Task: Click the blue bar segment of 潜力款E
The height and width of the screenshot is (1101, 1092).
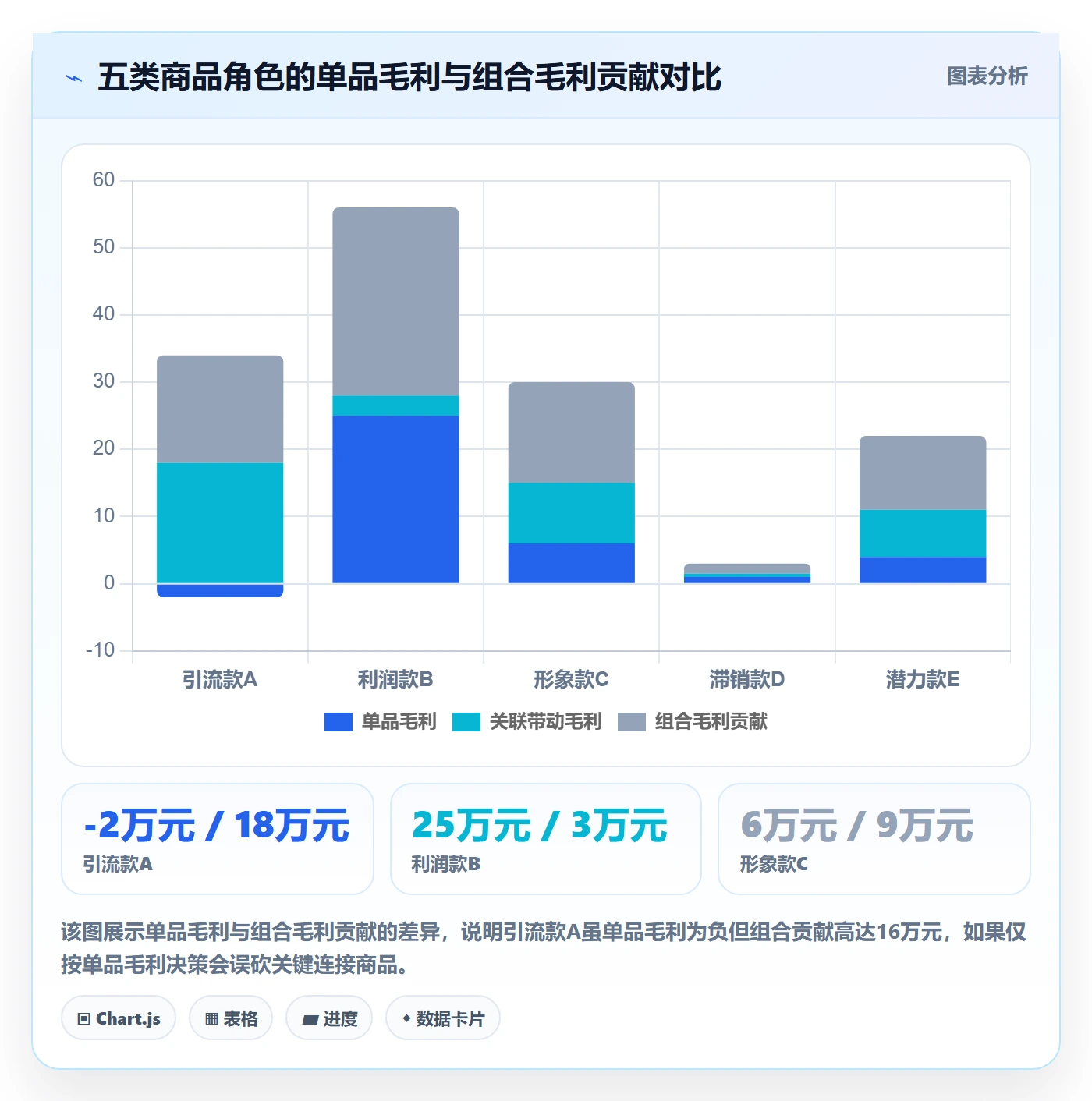Action: click(x=923, y=570)
